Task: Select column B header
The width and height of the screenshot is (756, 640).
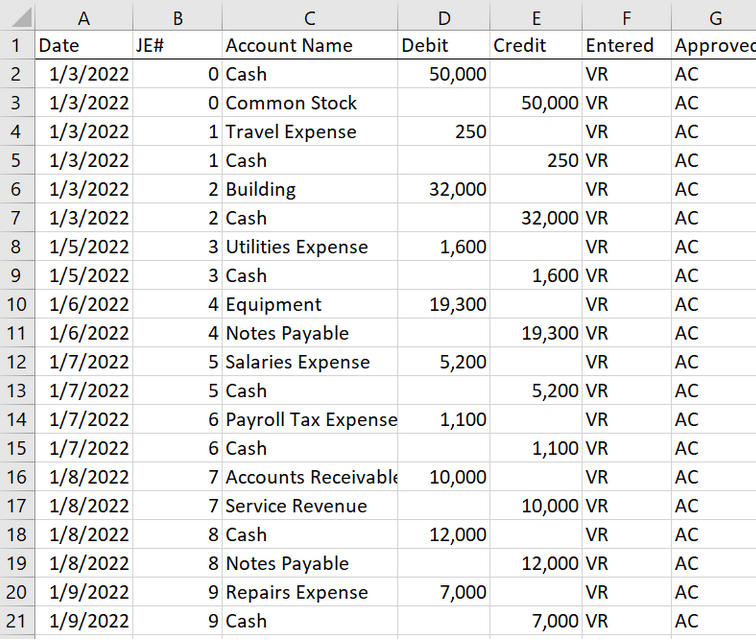Action: tap(177, 17)
